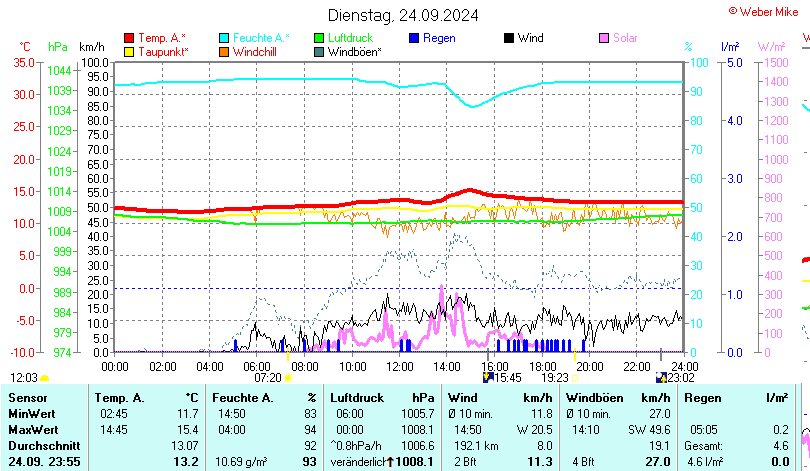This screenshot has width=810, height=471.
Task: Click the blue Regen legend square
Action: pos(414,38)
